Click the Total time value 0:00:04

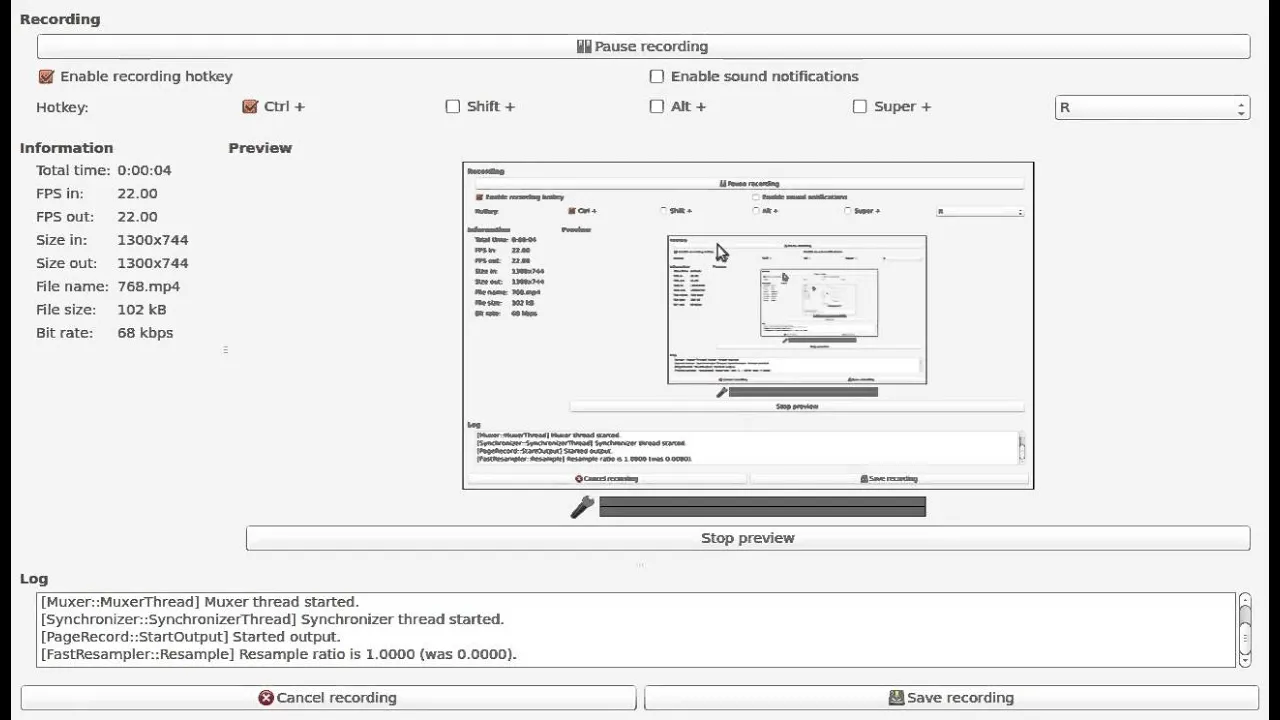145,170
